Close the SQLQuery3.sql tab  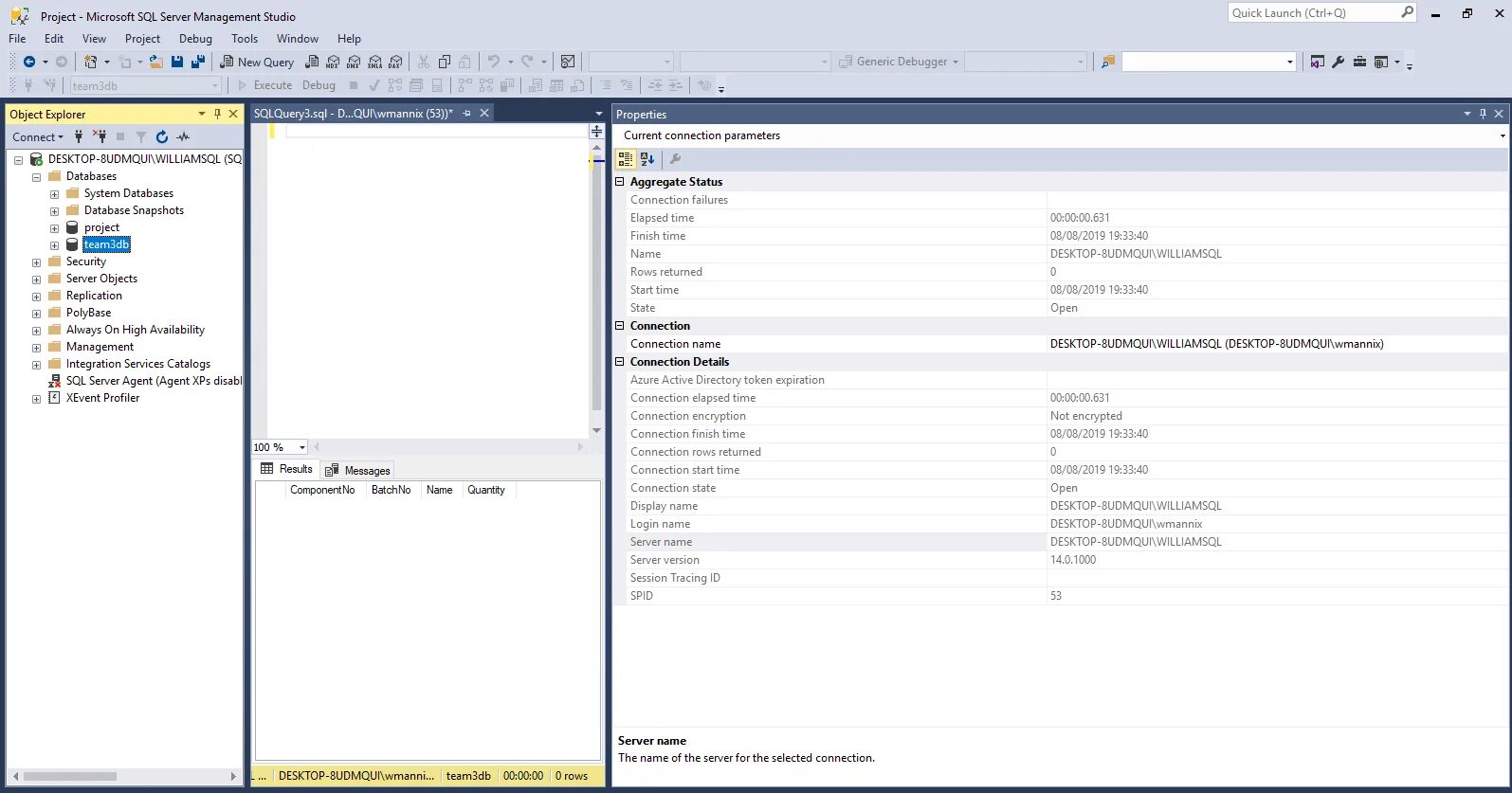(484, 113)
